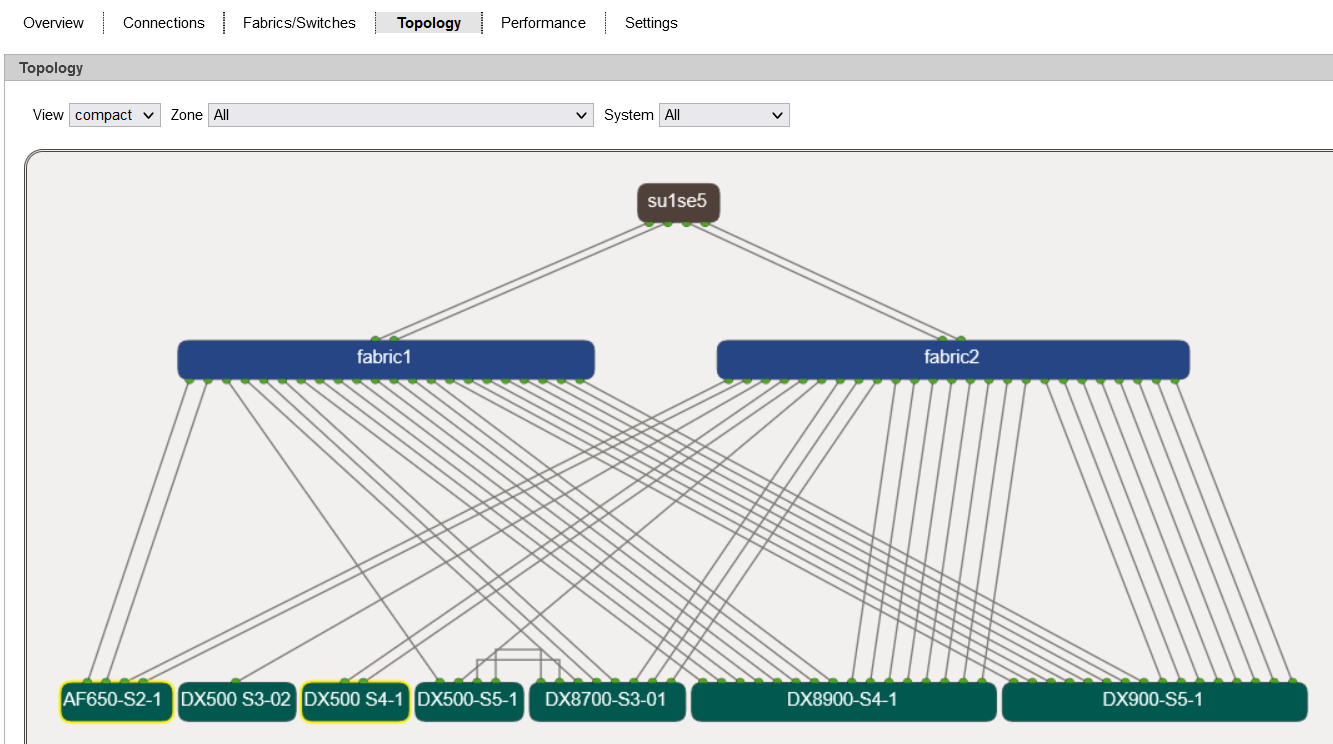The height and width of the screenshot is (744, 1333).
Task: Go to the Fabrics/Switches tab
Action: tap(299, 23)
